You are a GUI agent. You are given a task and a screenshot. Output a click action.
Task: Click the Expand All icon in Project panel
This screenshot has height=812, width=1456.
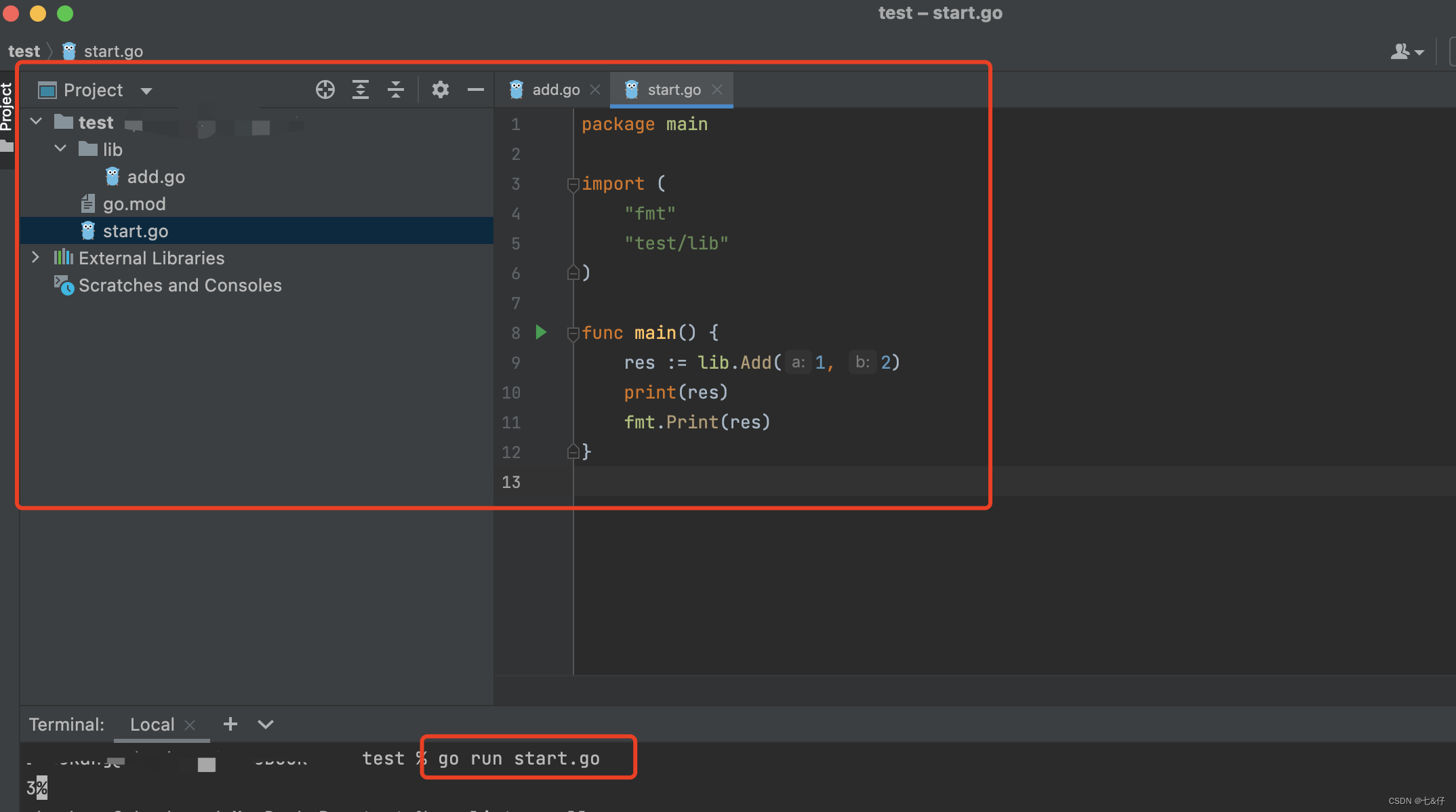pos(361,89)
